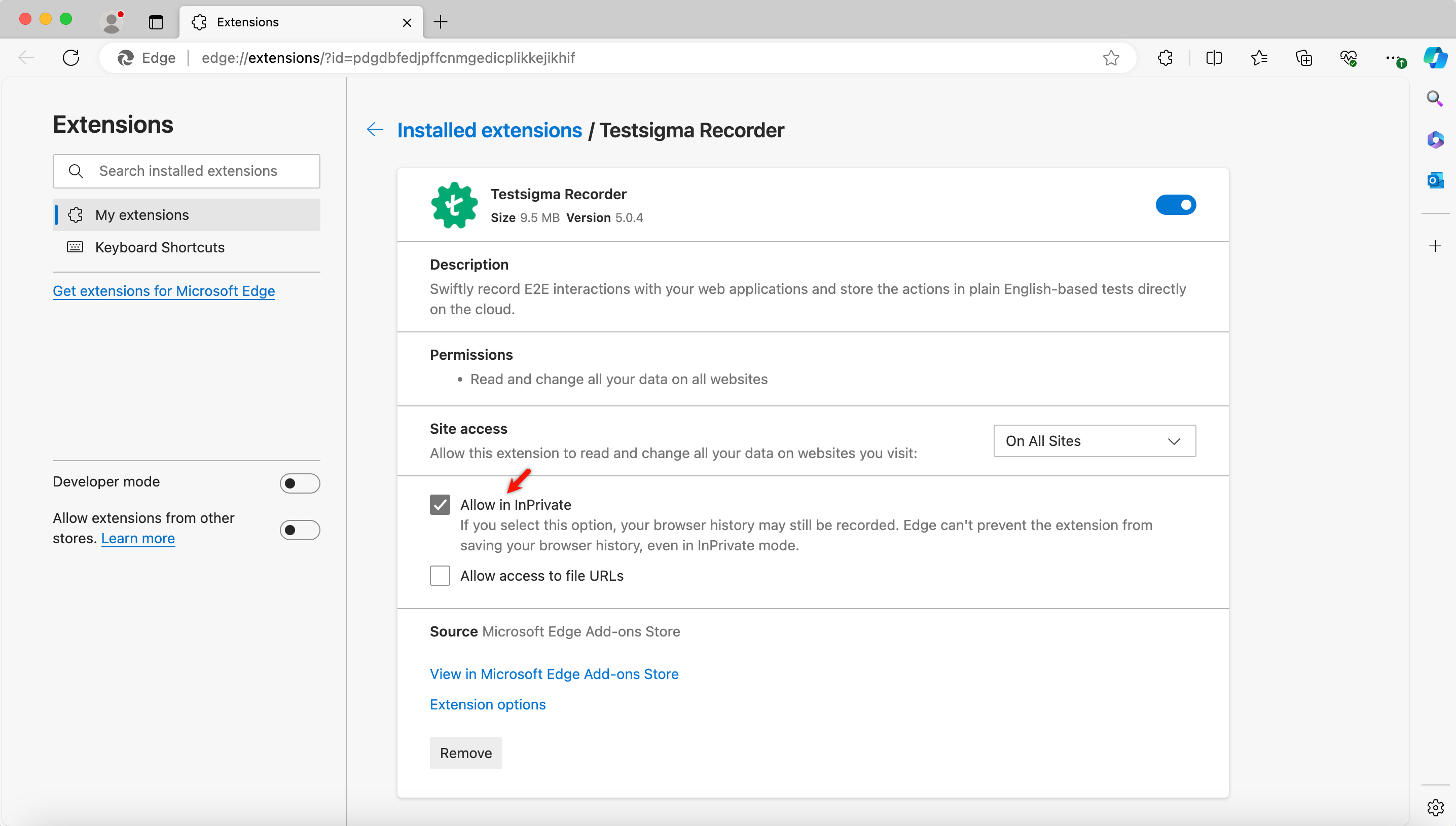Image resolution: width=1456 pixels, height=826 pixels.
Task: Click the Version 5.0.4 text
Action: click(604, 218)
